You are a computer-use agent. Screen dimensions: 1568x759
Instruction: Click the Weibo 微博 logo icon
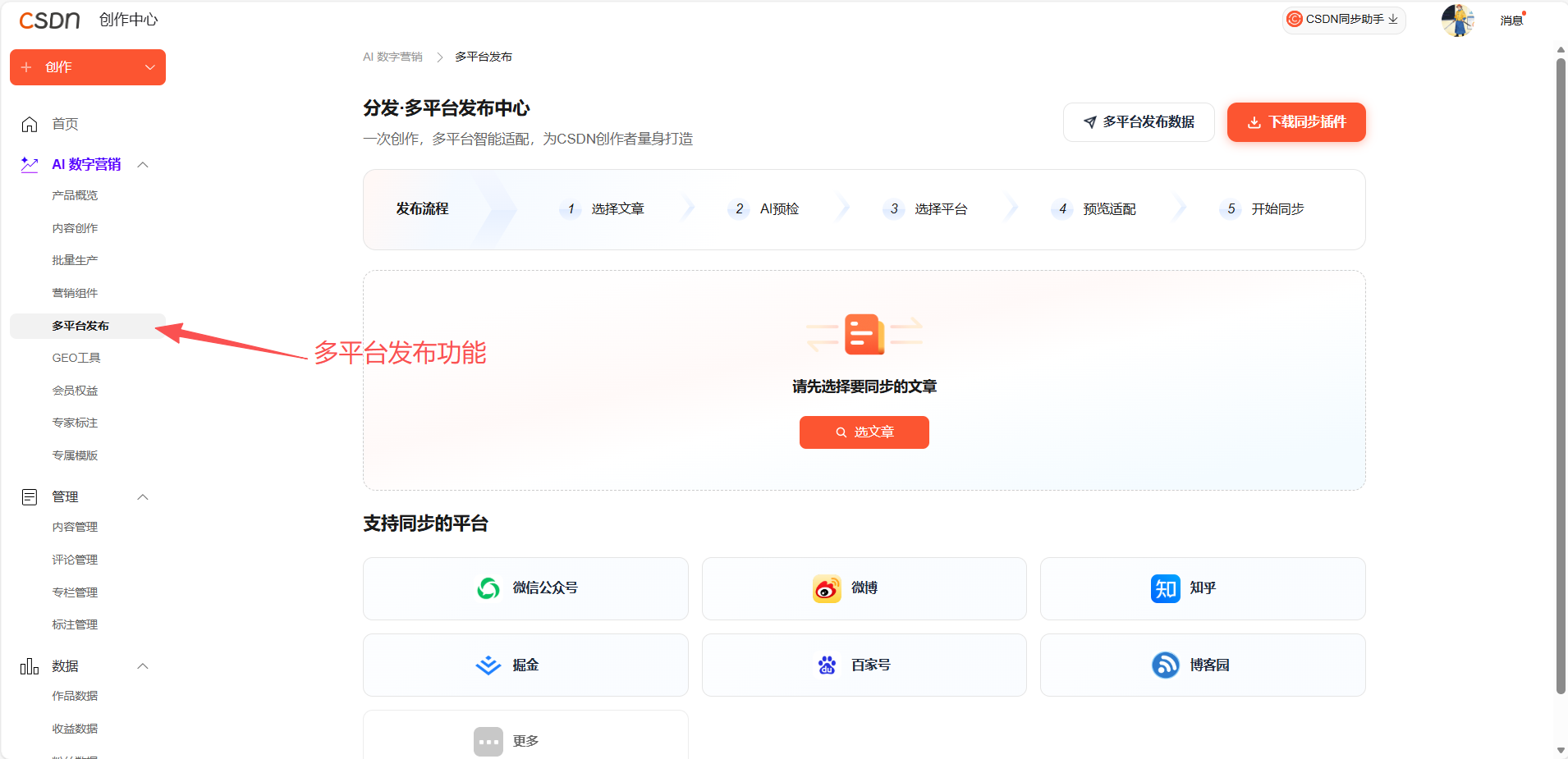(827, 588)
